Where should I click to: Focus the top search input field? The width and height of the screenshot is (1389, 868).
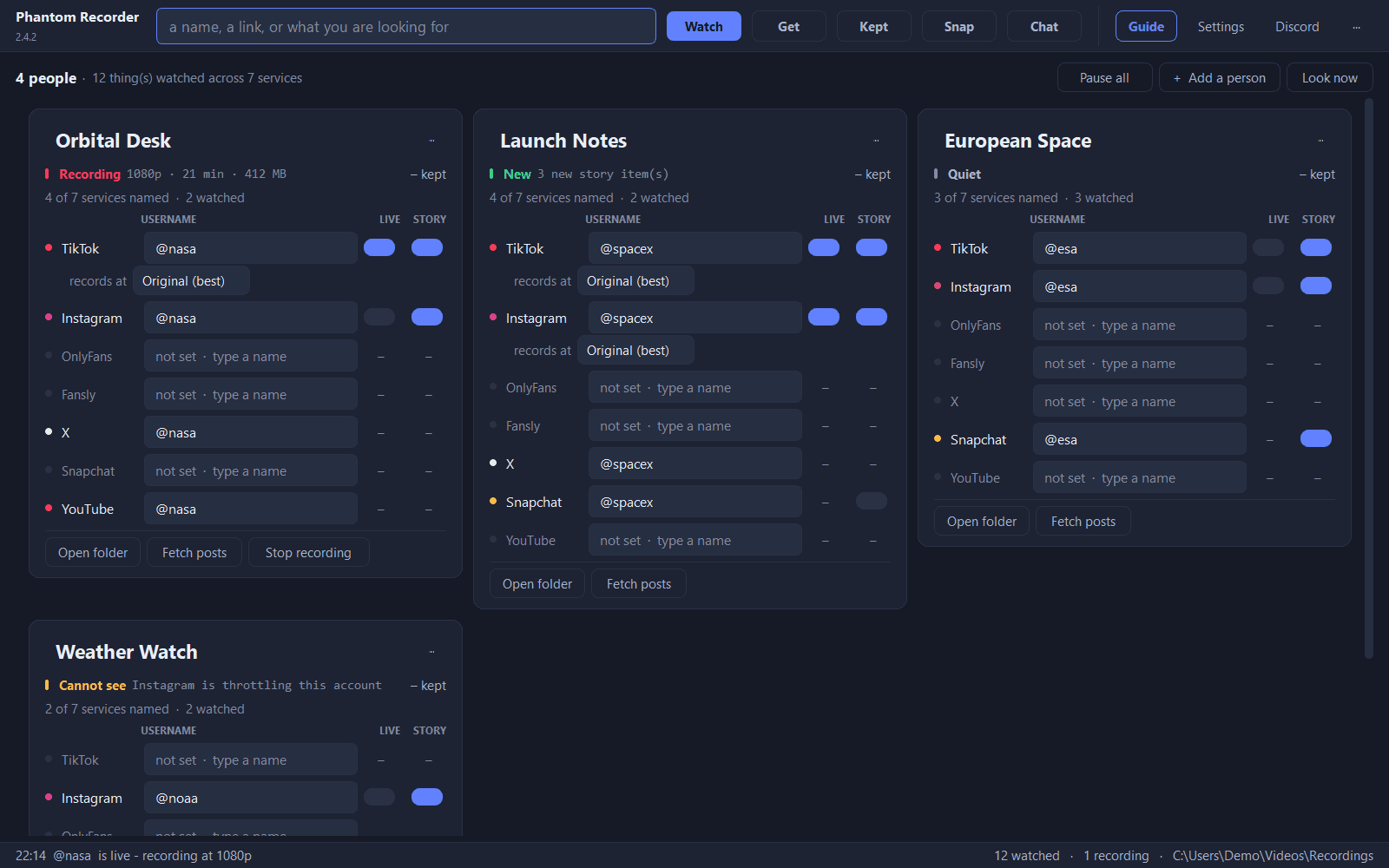point(405,27)
